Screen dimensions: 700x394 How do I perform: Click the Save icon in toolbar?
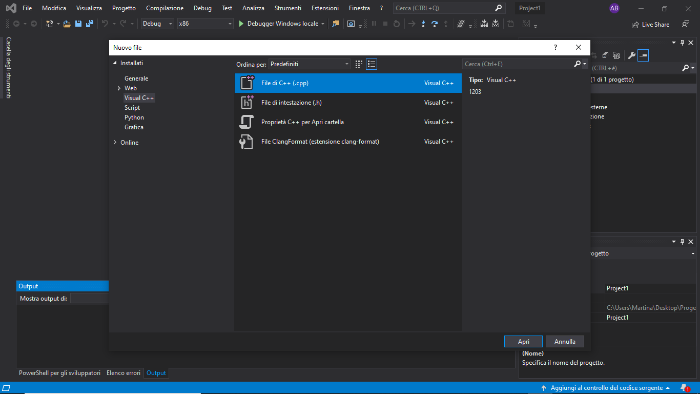[x=78, y=24]
